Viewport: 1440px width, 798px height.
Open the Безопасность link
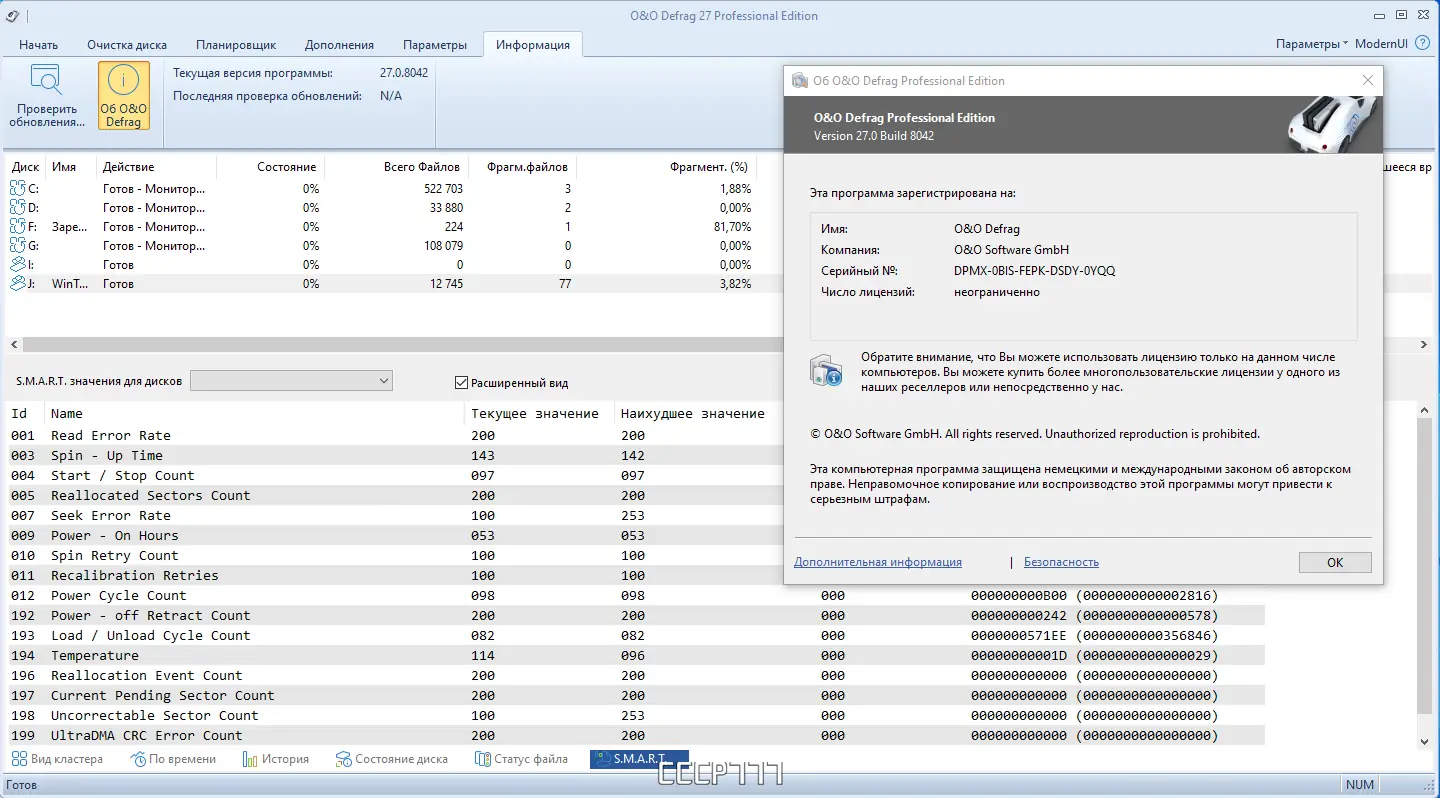[1061, 562]
